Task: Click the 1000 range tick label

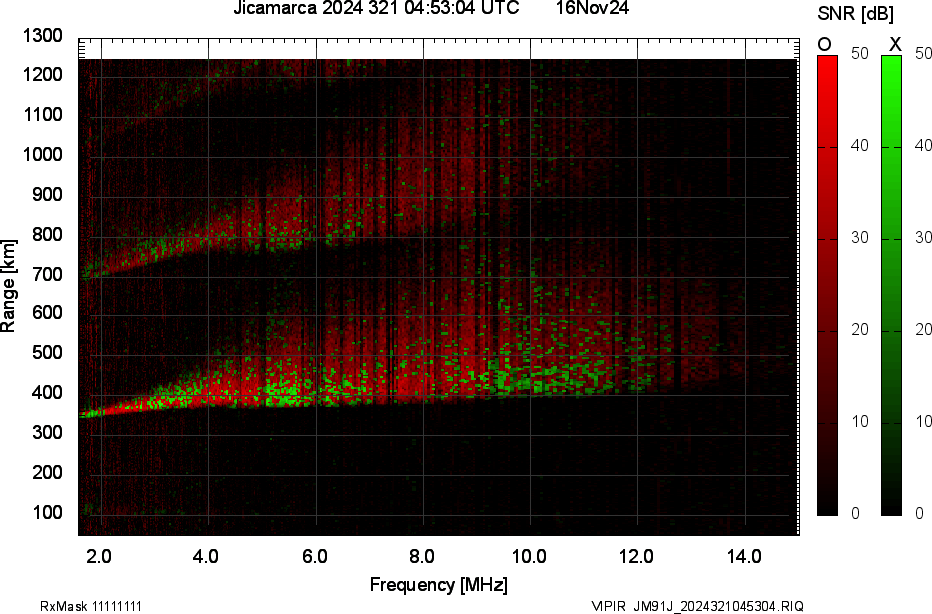Action: 43,155
